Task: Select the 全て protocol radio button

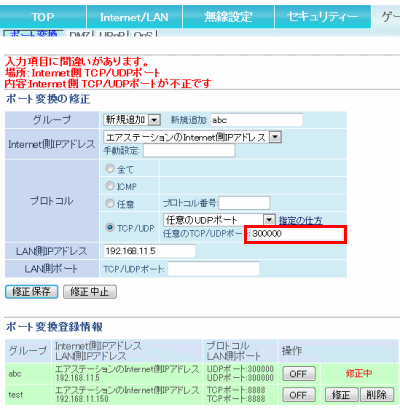Action: point(110,169)
